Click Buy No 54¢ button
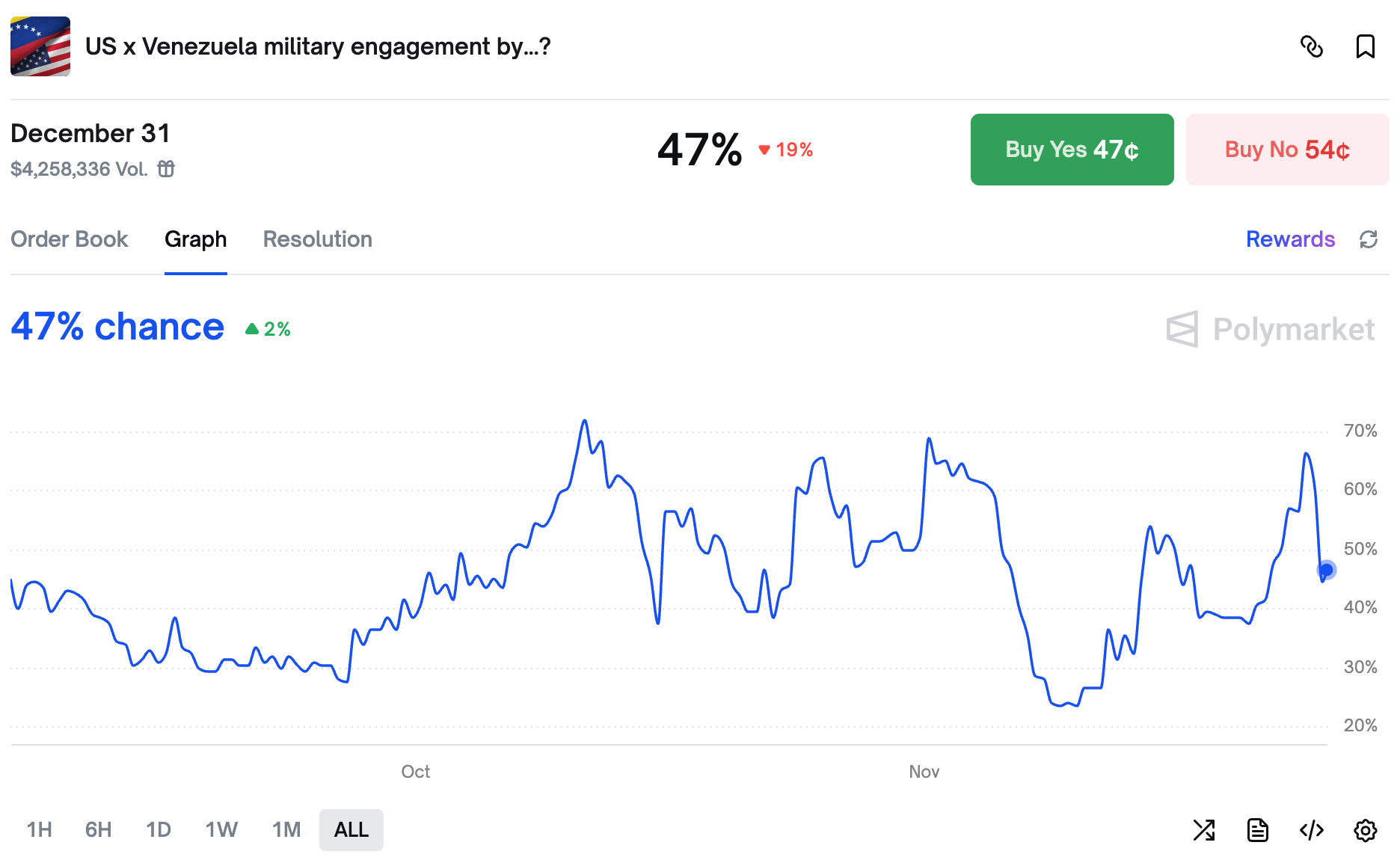The width and height of the screenshot is (1400, 860). click(x=1287, y=150)
